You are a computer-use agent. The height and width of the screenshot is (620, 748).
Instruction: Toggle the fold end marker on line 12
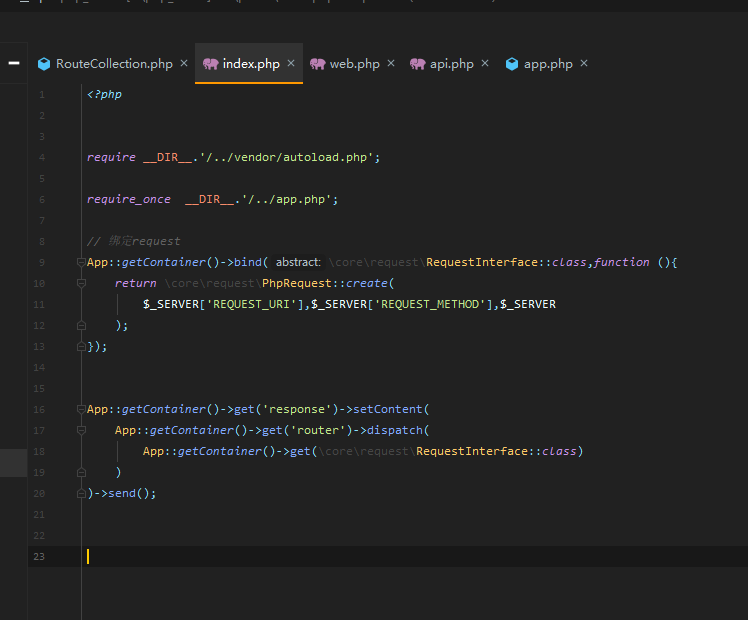[x=81, y=325]
